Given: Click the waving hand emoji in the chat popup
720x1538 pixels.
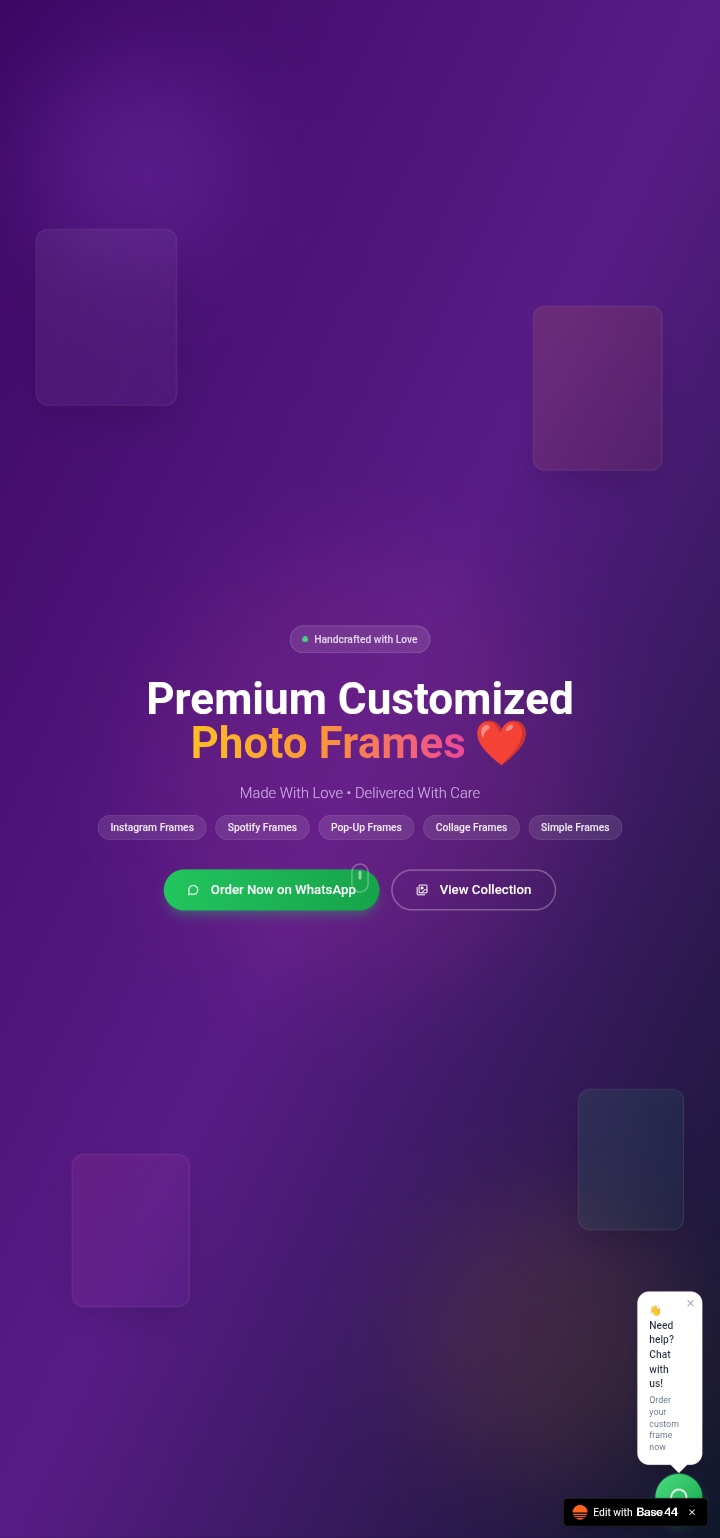Looking at the screenshot, I should pyautogui.click(x=655, y=1310).
